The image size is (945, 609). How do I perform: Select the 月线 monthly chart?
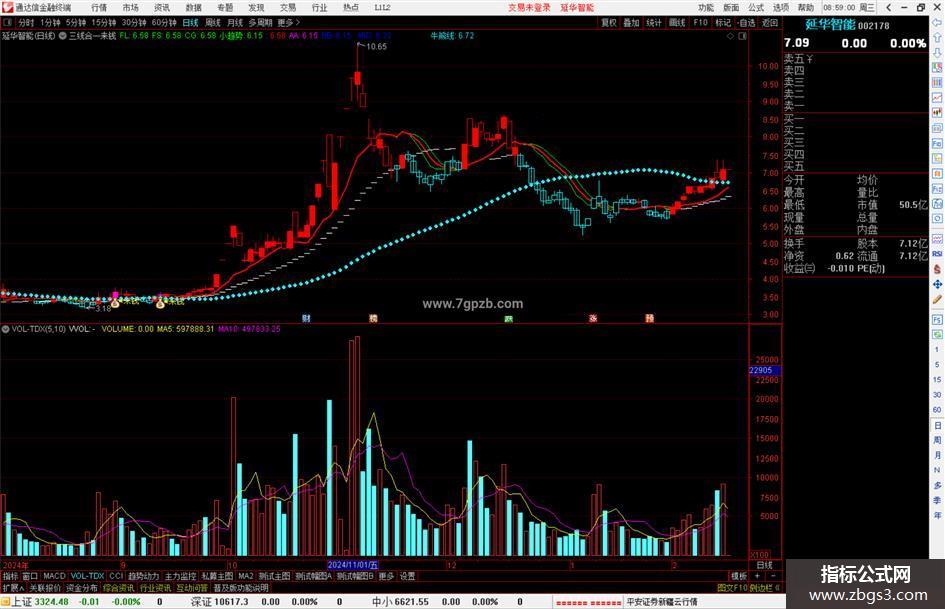(x=235, y=22)
